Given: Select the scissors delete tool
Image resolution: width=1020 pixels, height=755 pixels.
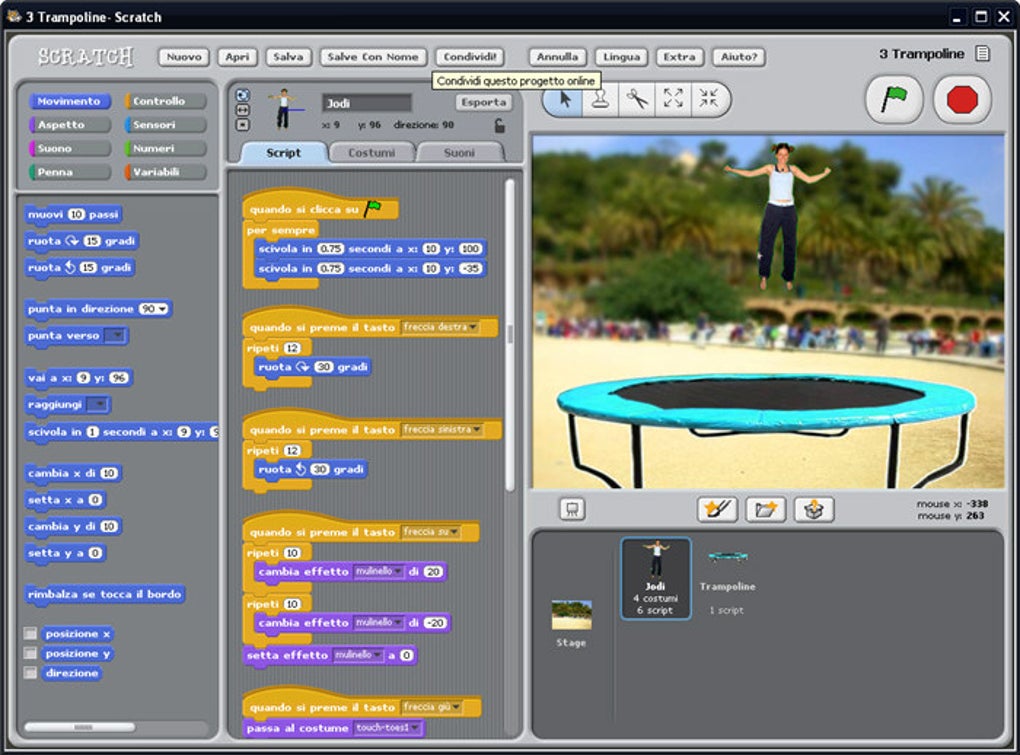Looking at the screenshot, I should (x=637, y=99).
